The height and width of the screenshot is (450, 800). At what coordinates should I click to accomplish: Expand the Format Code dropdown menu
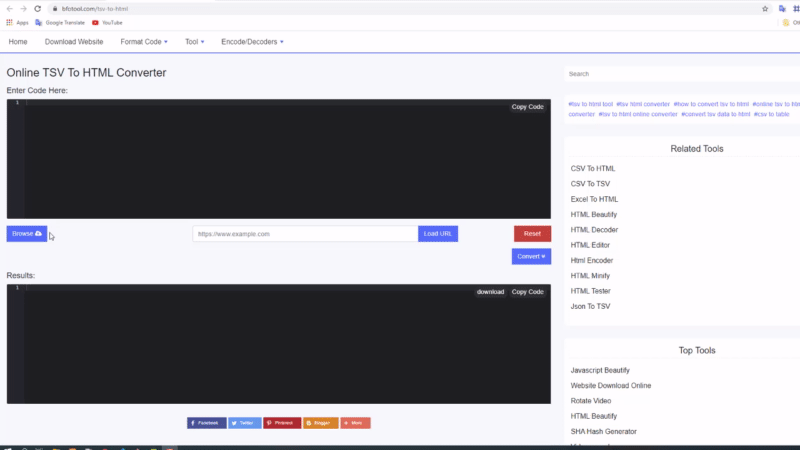[144, 42]
